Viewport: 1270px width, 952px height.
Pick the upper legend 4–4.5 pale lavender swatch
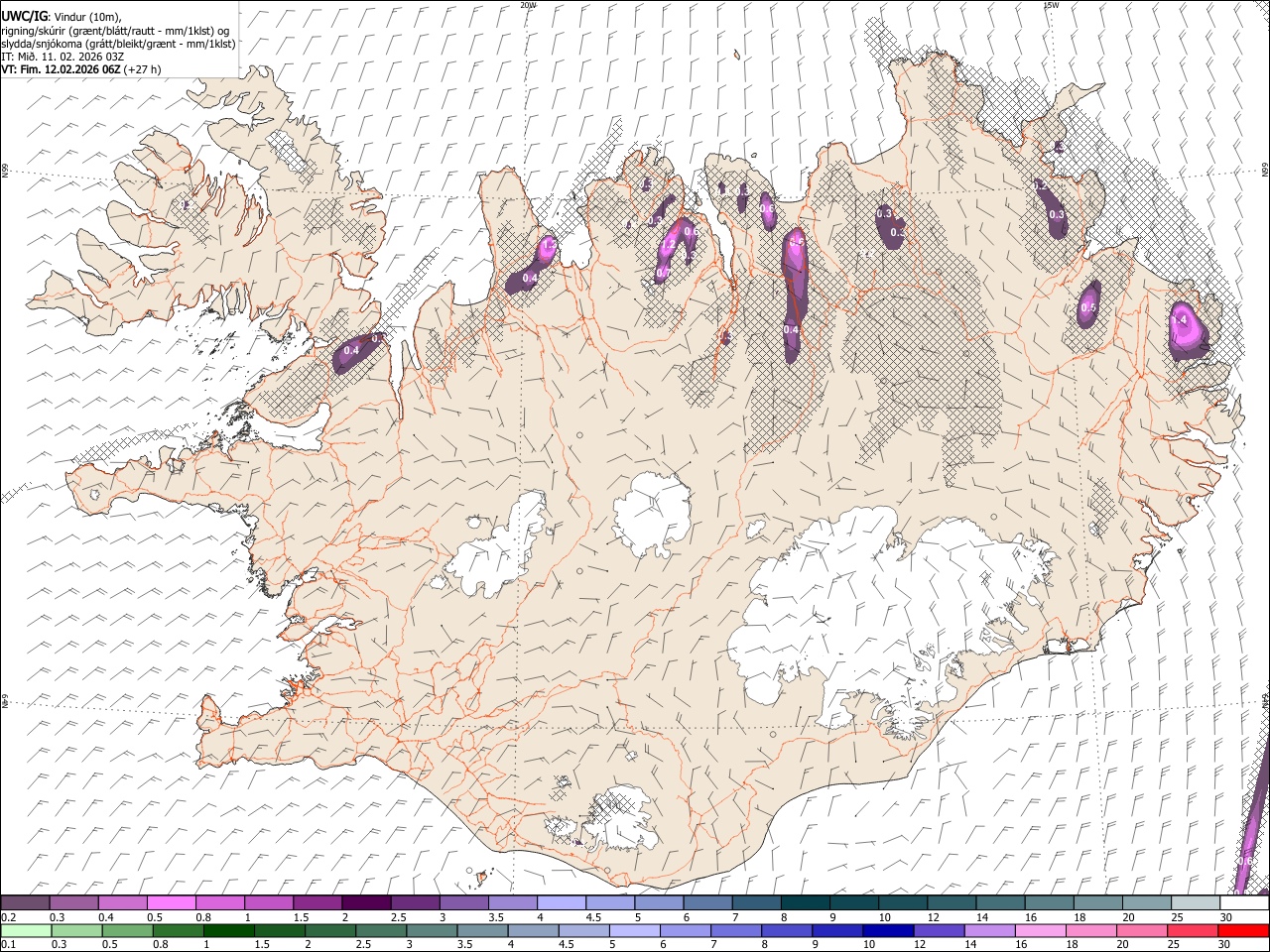click(560, 903)
